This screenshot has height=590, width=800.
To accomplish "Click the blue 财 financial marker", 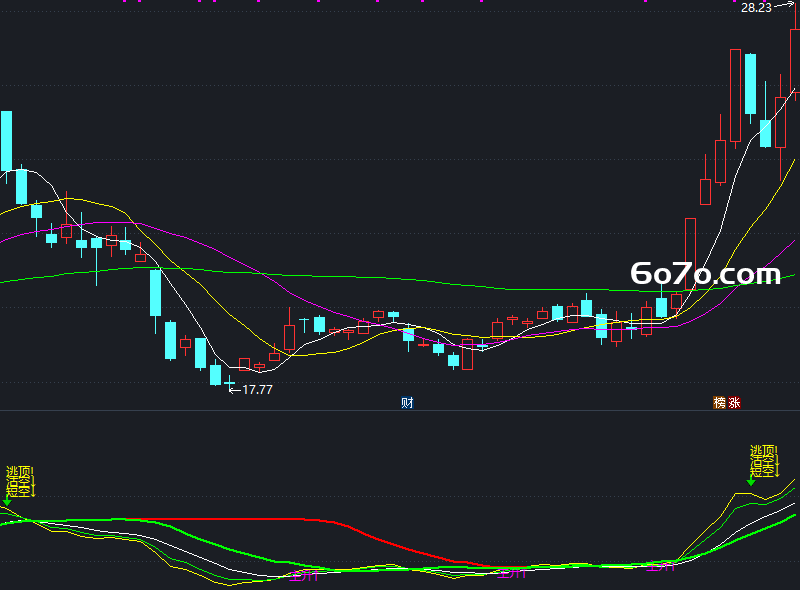I will point(407,403).
